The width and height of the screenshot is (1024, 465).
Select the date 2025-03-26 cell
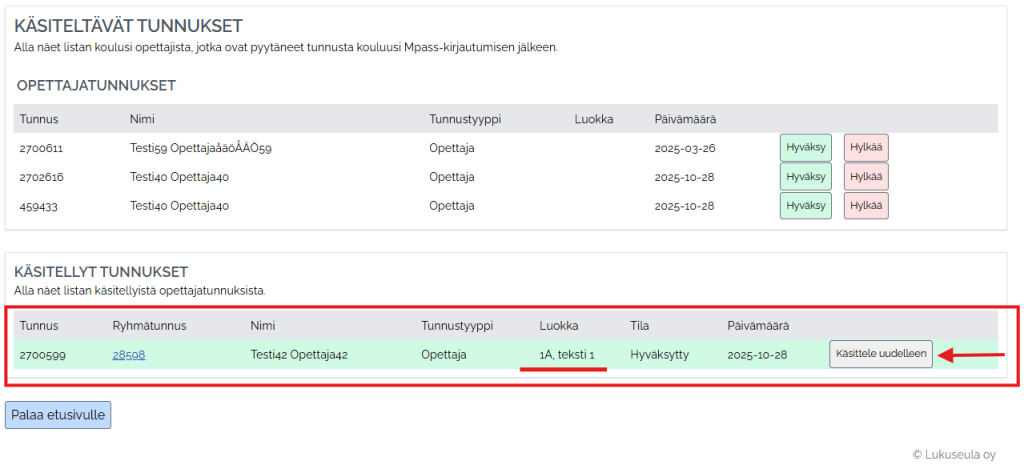click(x=687, y=148)
